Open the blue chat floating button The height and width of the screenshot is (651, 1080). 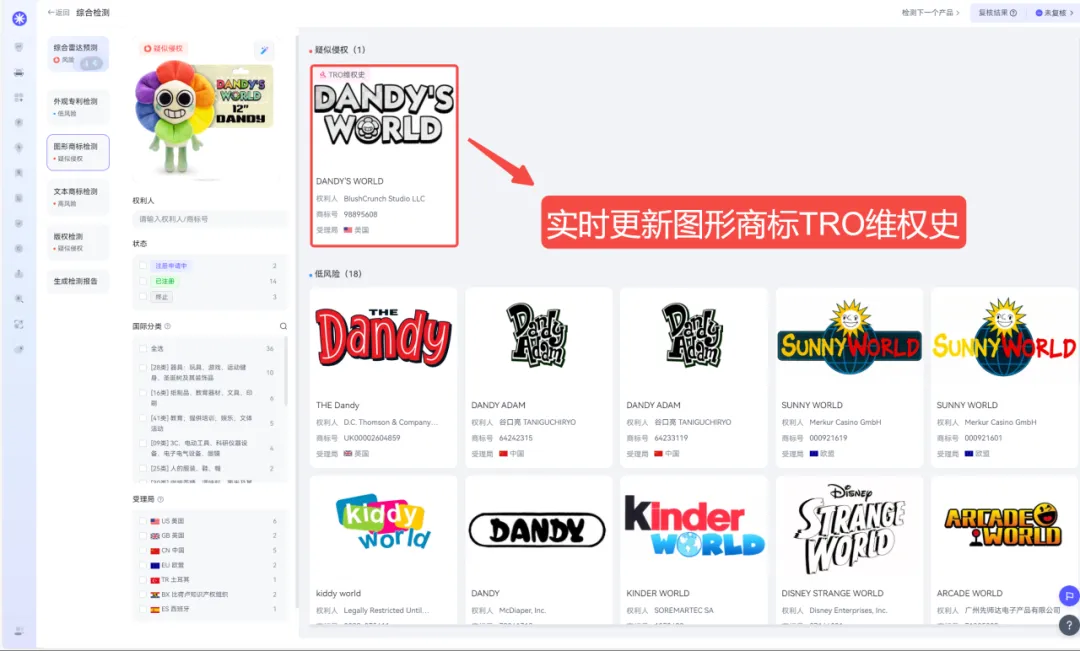1068,596
